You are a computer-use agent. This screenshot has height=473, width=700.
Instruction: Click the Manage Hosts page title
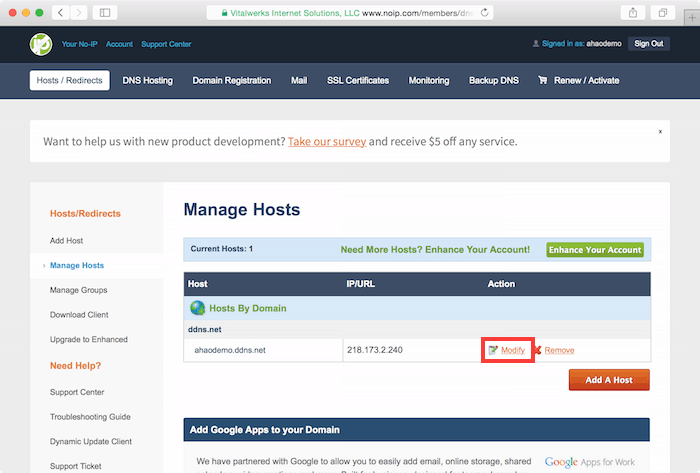(242, 209)
